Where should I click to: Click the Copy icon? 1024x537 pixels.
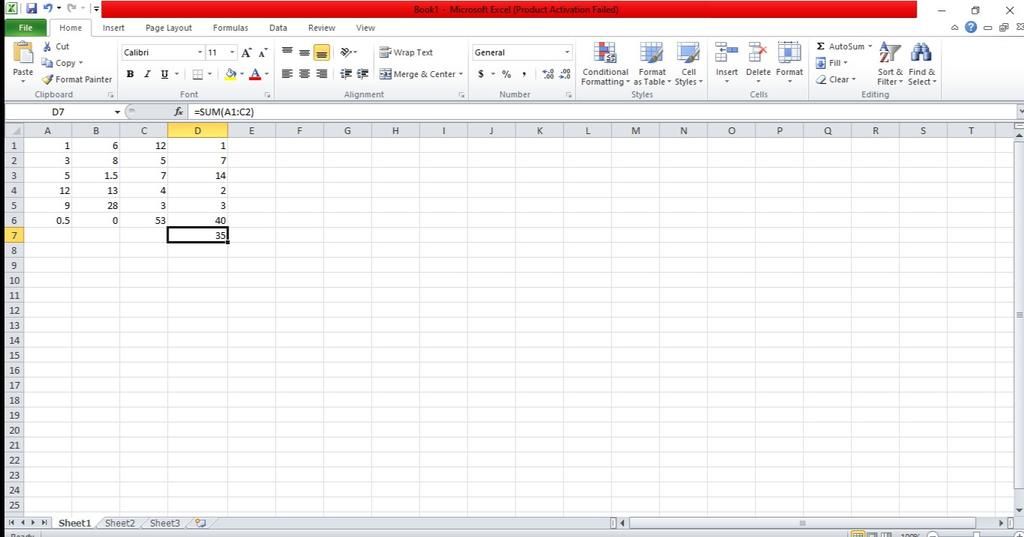click(x=47, y=63)
